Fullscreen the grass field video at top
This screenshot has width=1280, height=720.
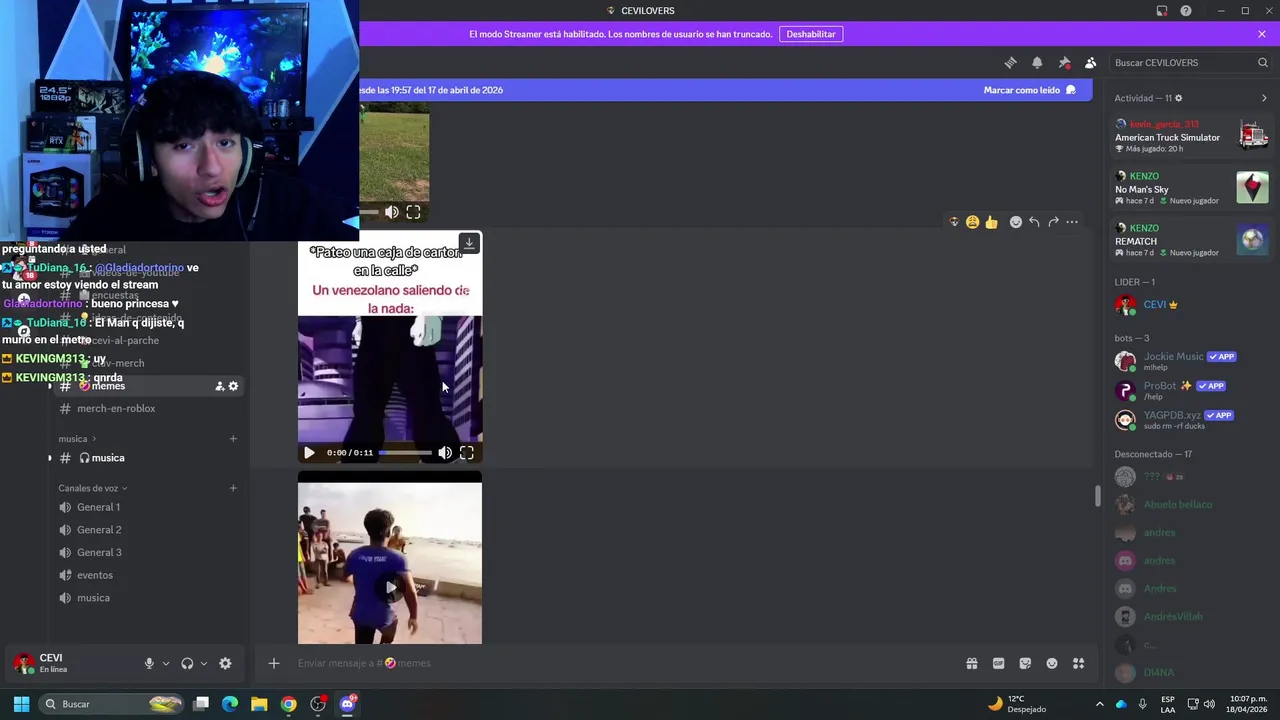[413, 212]
